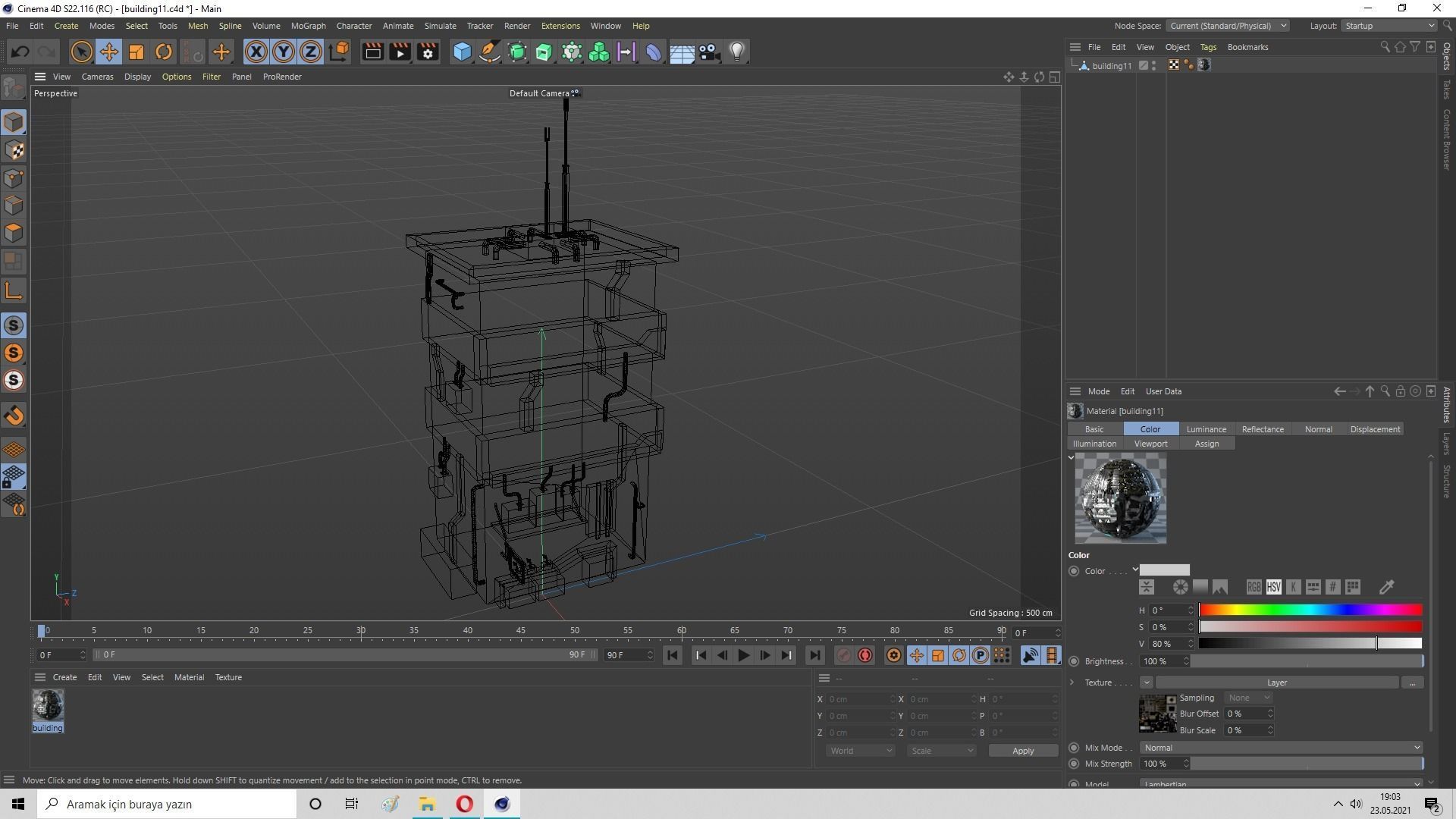
Task: Enable Axis mode (L icon)
Action: tap(14, 290)
